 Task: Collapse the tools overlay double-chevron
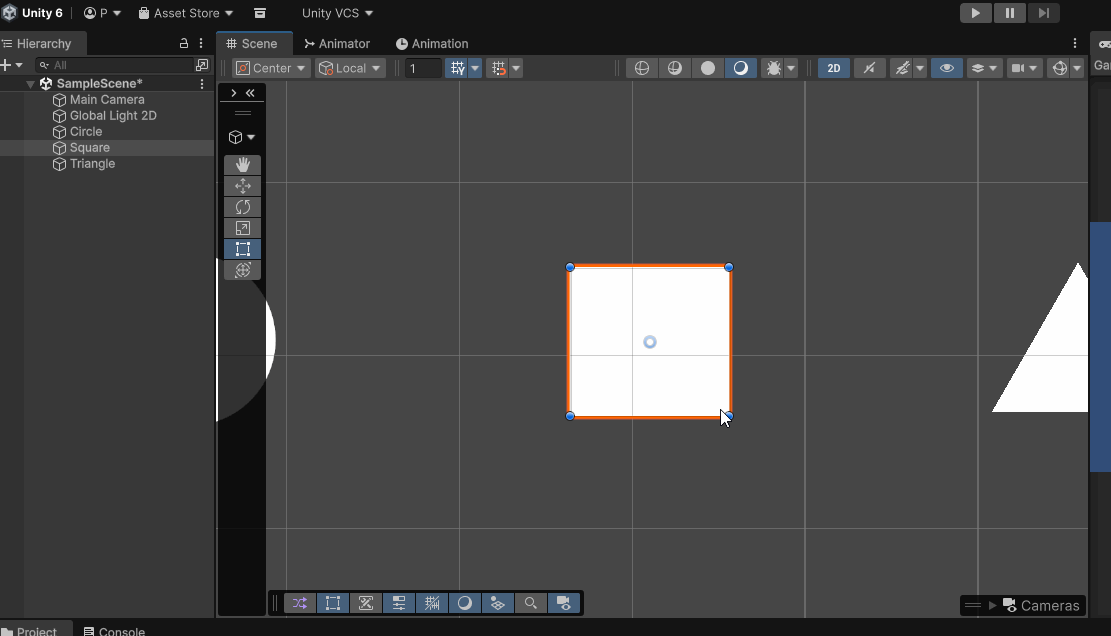(x=250, y=93)
